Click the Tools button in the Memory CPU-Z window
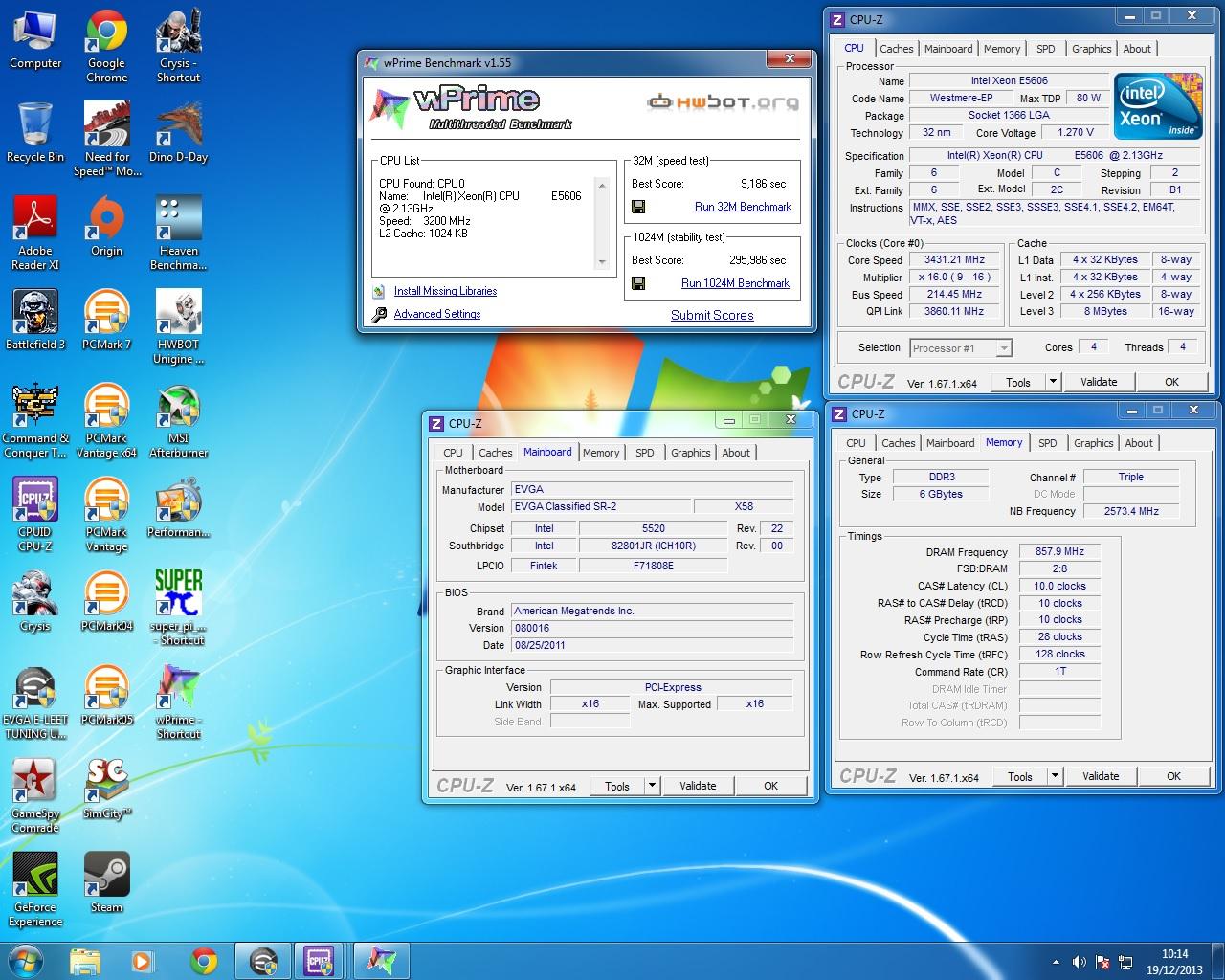Screen dimensions: 1225x980 click(1020, 776)
